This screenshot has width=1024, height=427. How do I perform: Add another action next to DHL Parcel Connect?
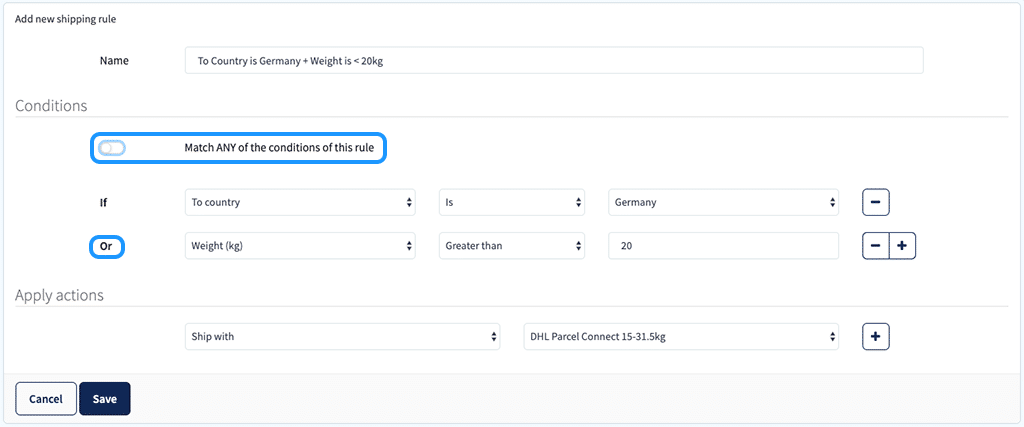click(x=876, y=337)
